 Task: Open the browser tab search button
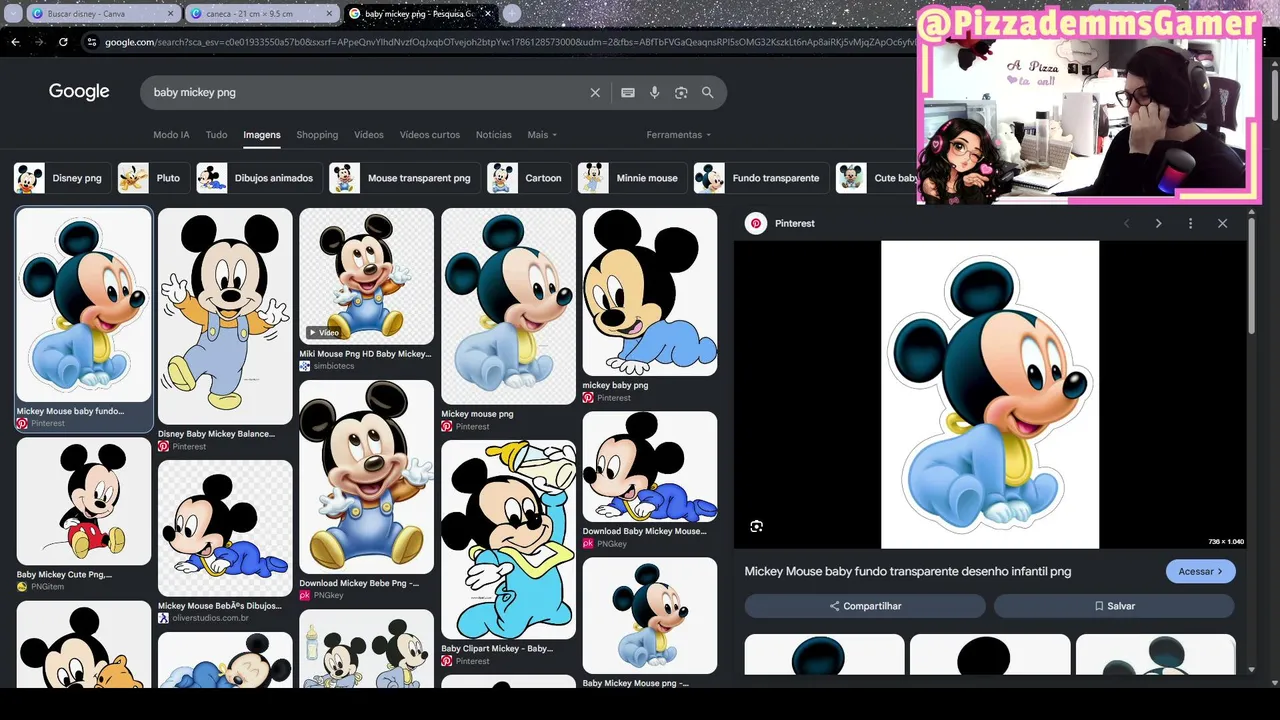(13, 14)
